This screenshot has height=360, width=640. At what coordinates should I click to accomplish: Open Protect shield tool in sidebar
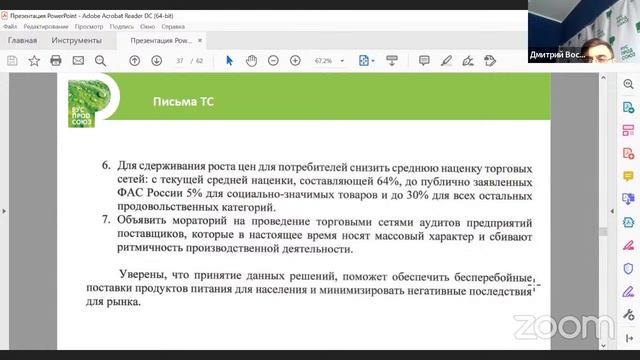(x=629, y=269)
